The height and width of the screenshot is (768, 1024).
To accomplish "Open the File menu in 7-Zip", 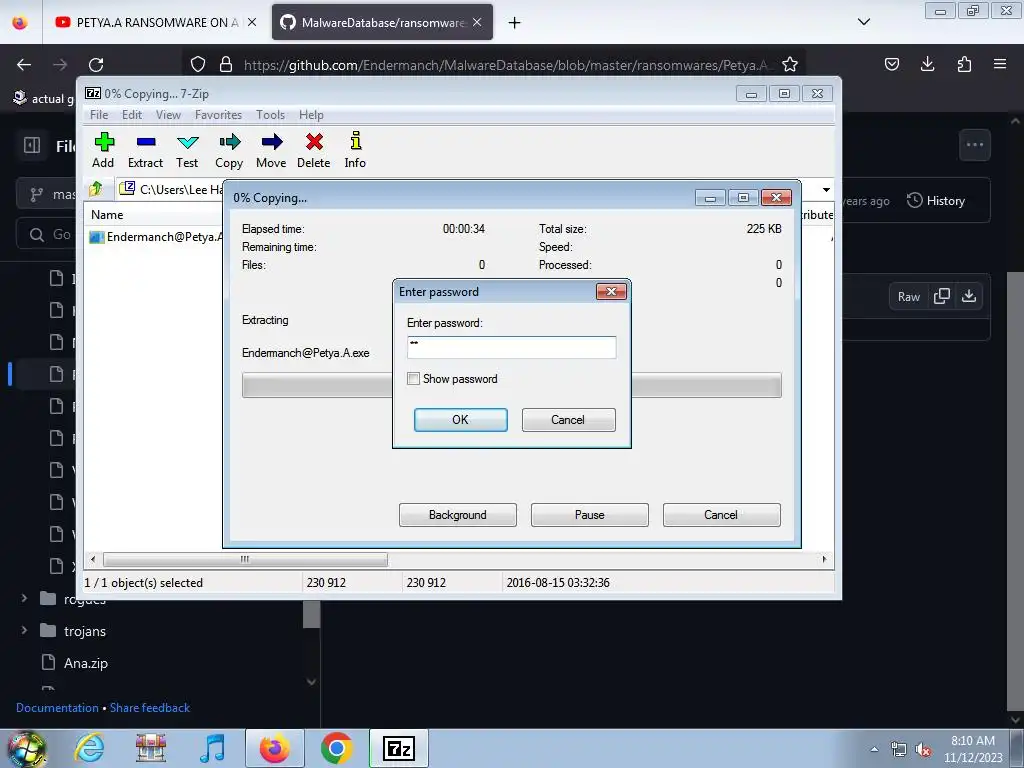I will pyautogui.click(x=99, y=115).
